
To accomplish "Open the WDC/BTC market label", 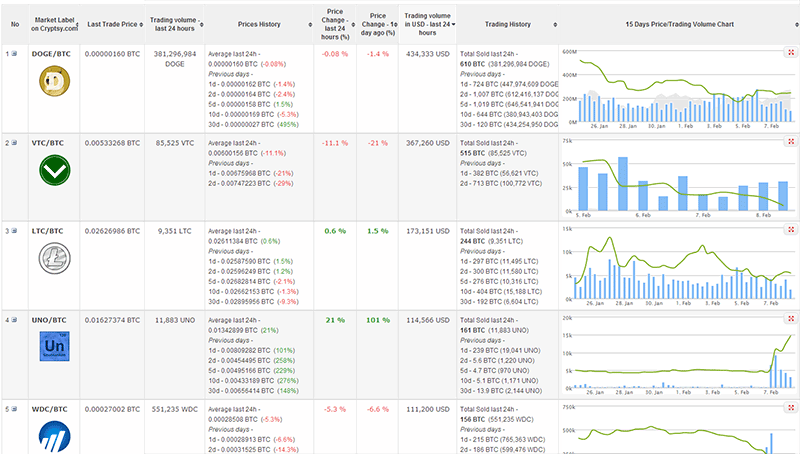I will [x=49, y=409].
